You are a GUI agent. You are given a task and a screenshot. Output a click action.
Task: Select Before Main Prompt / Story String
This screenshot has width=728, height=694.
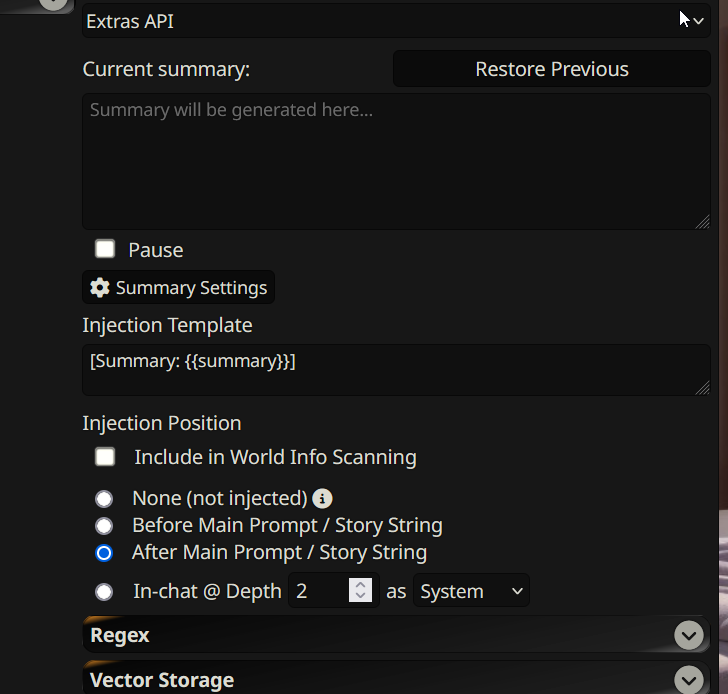tap(104, 526)
